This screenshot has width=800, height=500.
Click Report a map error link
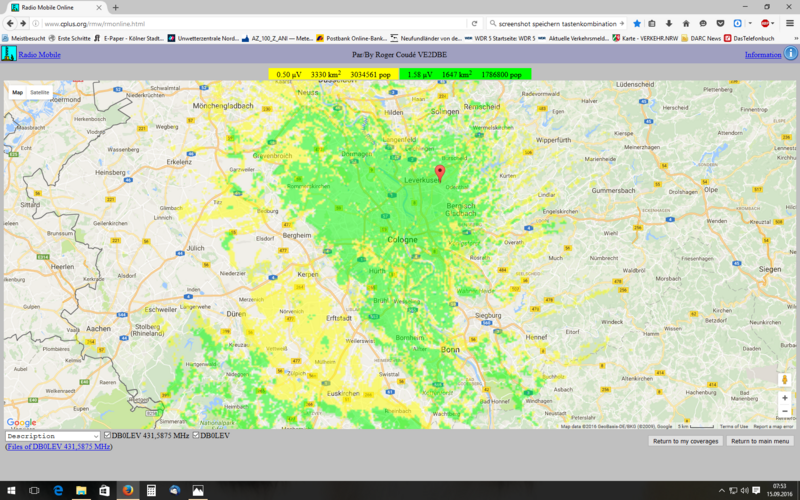coord(773,426)
